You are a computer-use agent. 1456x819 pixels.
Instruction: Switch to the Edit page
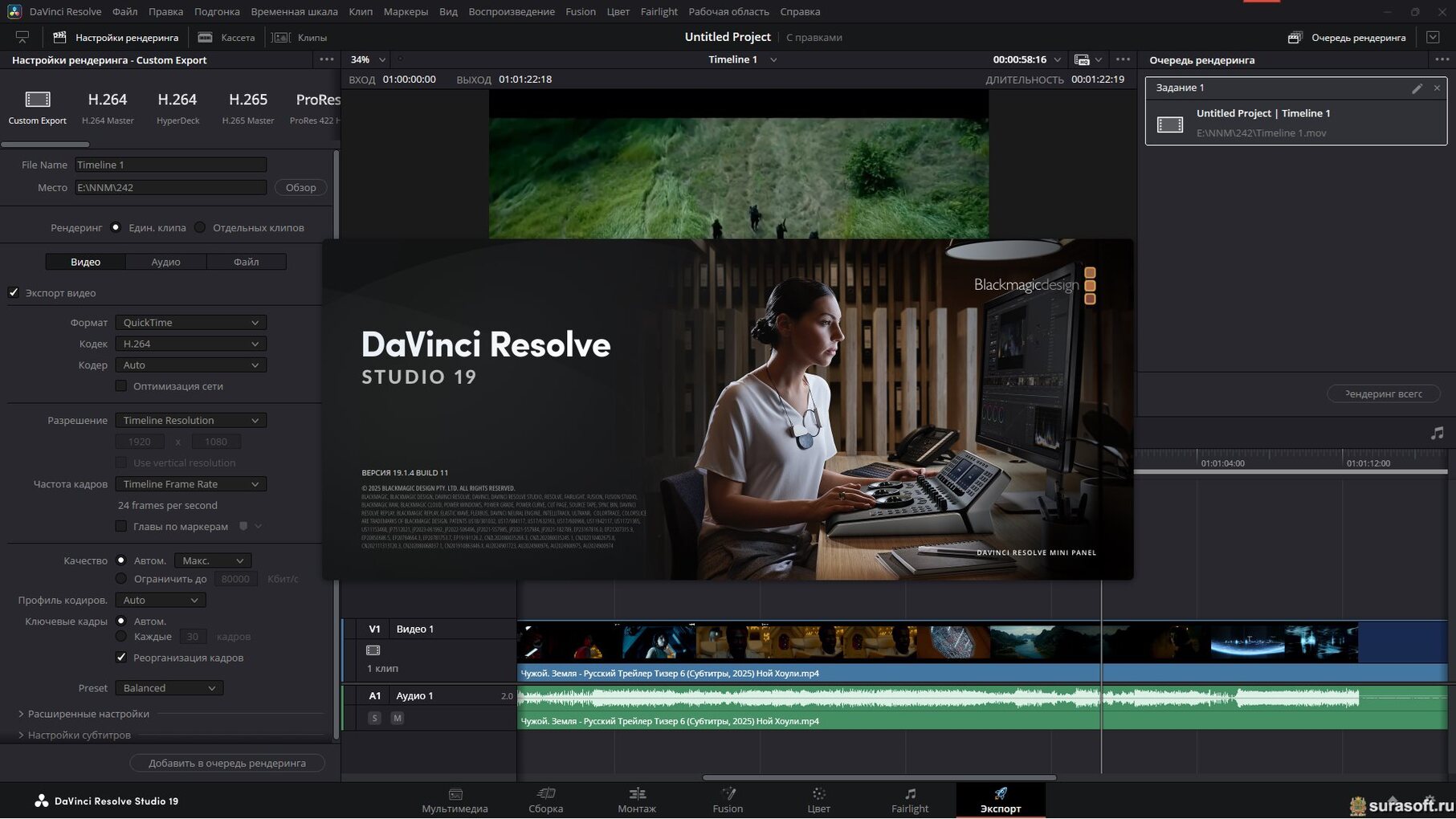point(637,801)
